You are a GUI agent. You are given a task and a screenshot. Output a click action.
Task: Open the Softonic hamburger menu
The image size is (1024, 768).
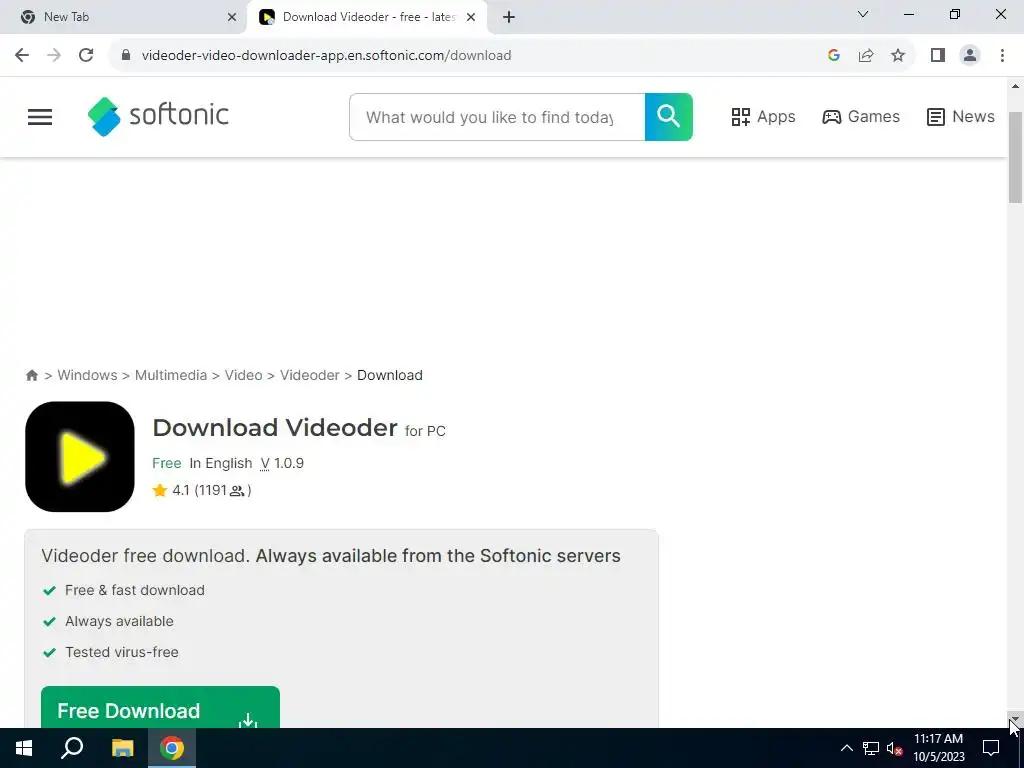40,117
